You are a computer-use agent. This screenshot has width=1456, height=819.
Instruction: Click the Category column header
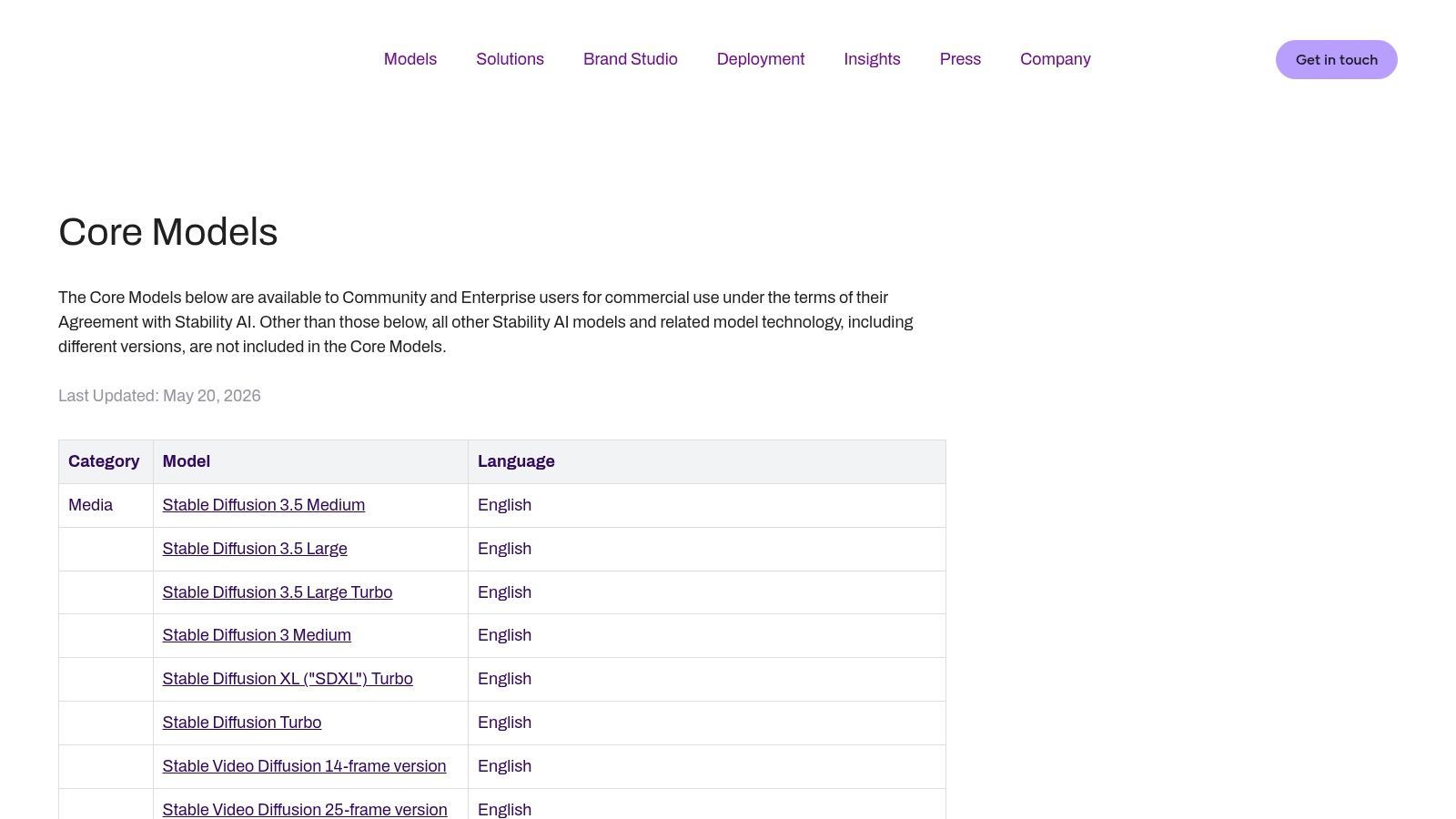[x=104, y=461]
